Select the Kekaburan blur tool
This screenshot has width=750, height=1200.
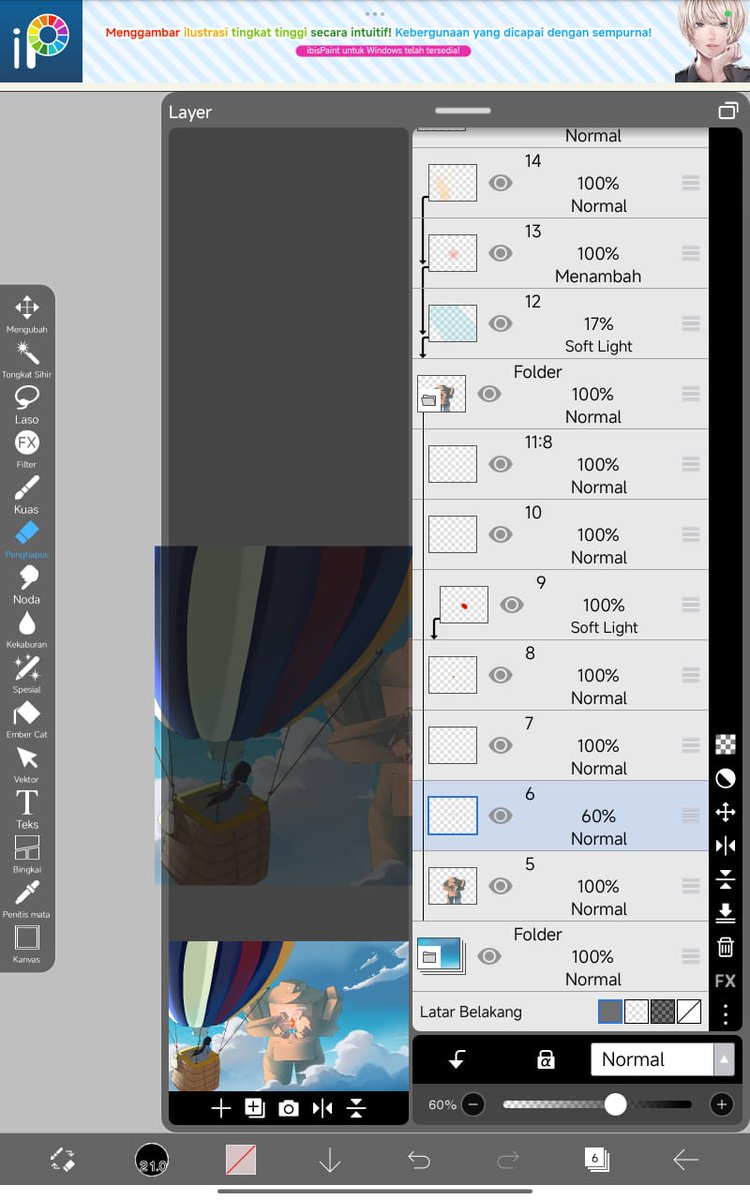tap(27, 629)
